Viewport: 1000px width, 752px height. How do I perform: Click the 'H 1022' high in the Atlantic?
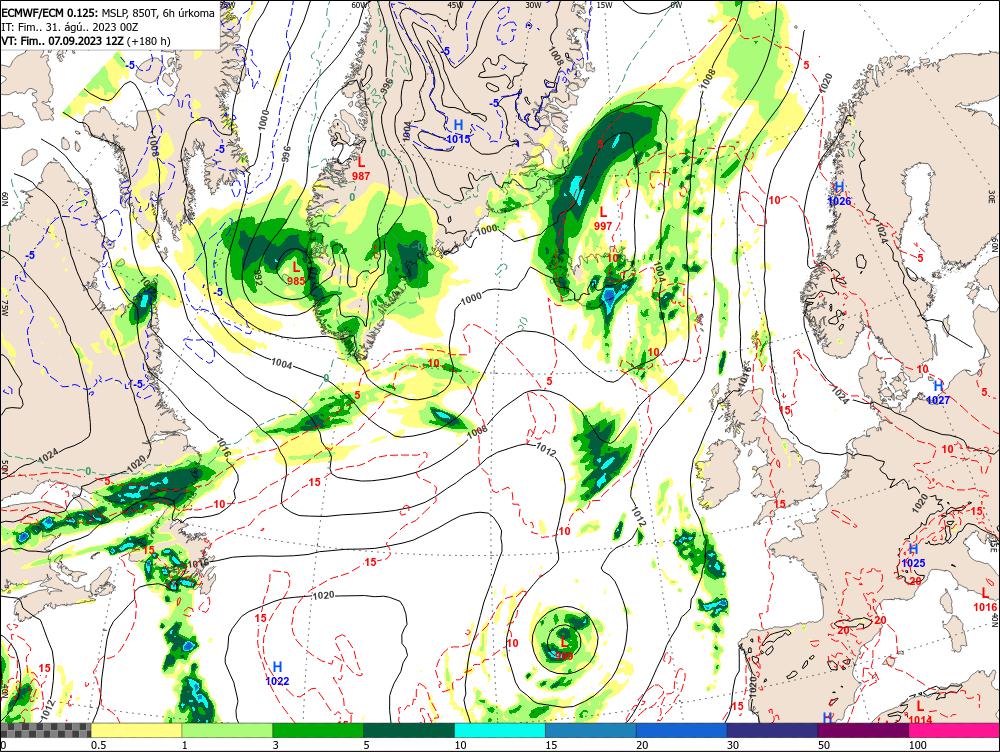tap(277, 674)
